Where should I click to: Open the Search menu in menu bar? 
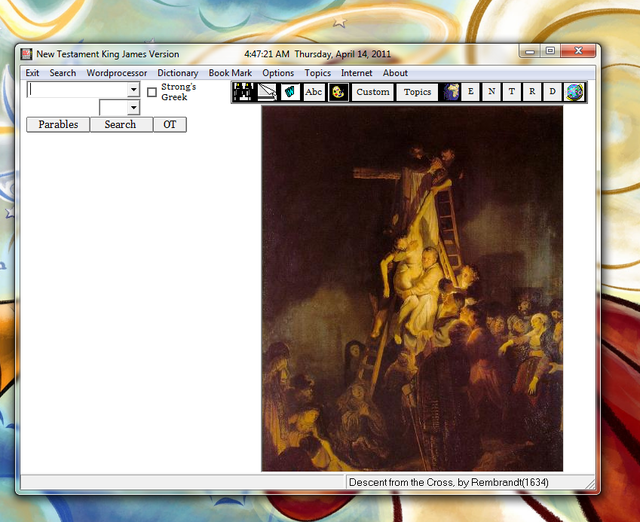(x=63, y=73)
